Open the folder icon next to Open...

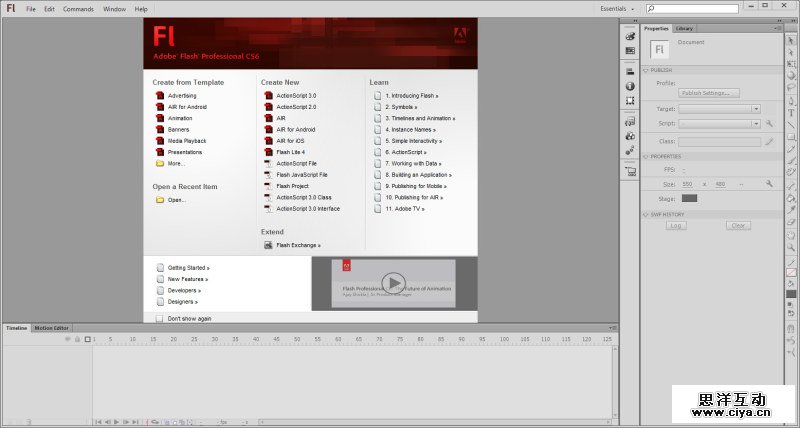[x=159, y=200]
